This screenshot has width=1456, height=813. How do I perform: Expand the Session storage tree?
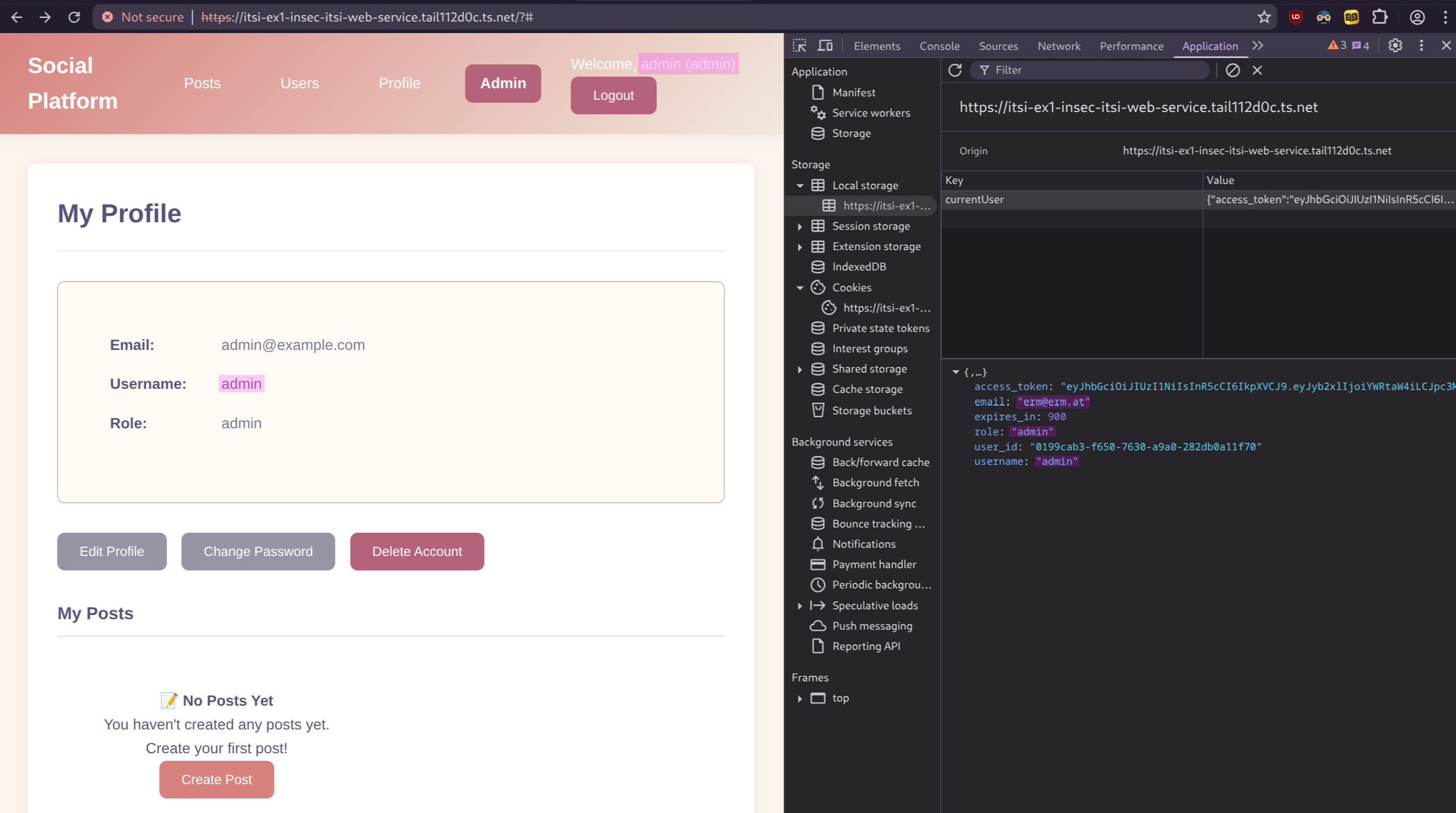click(800, 226)
